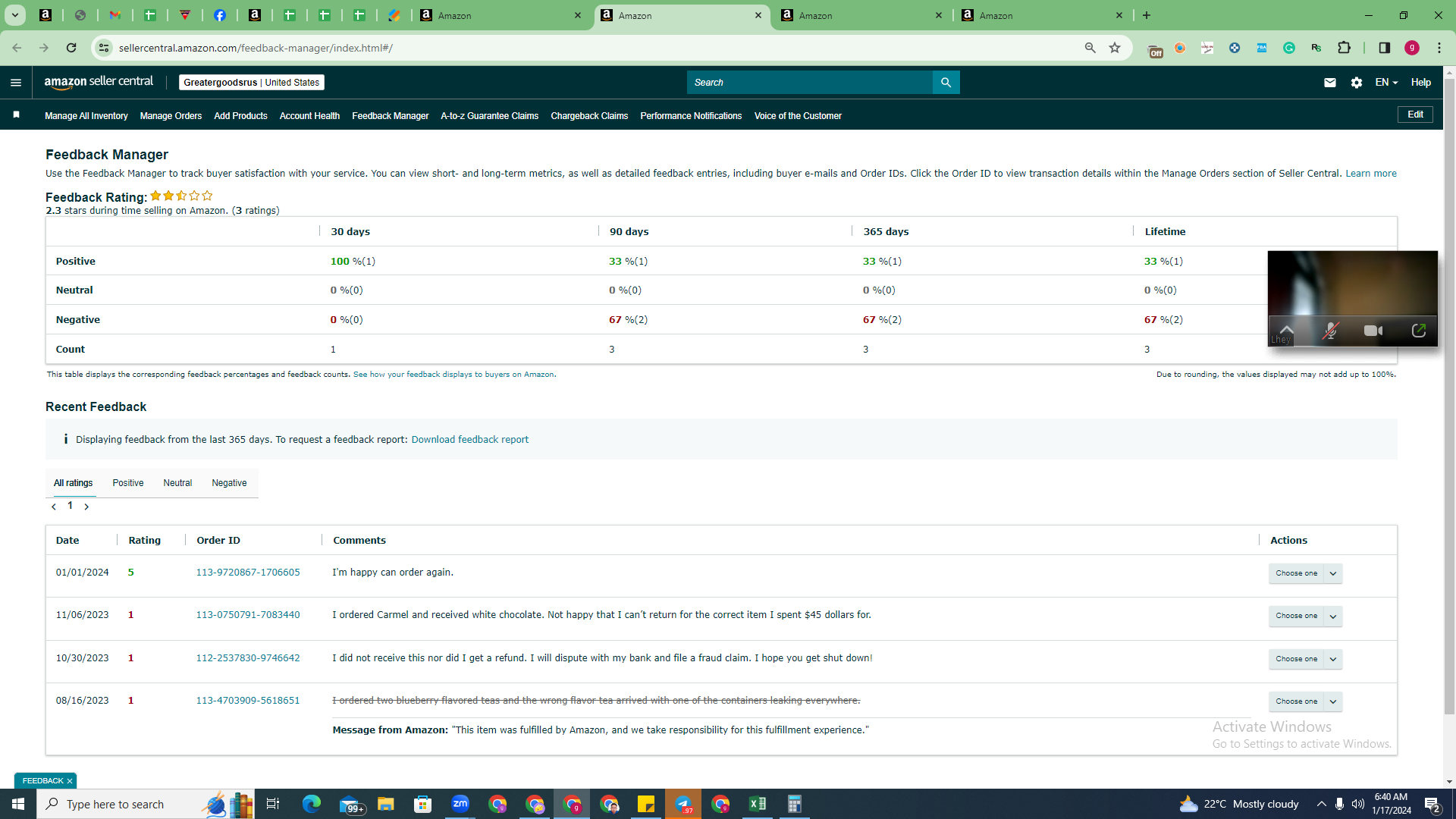Open Telegram from the taskbar

point(683,804)
